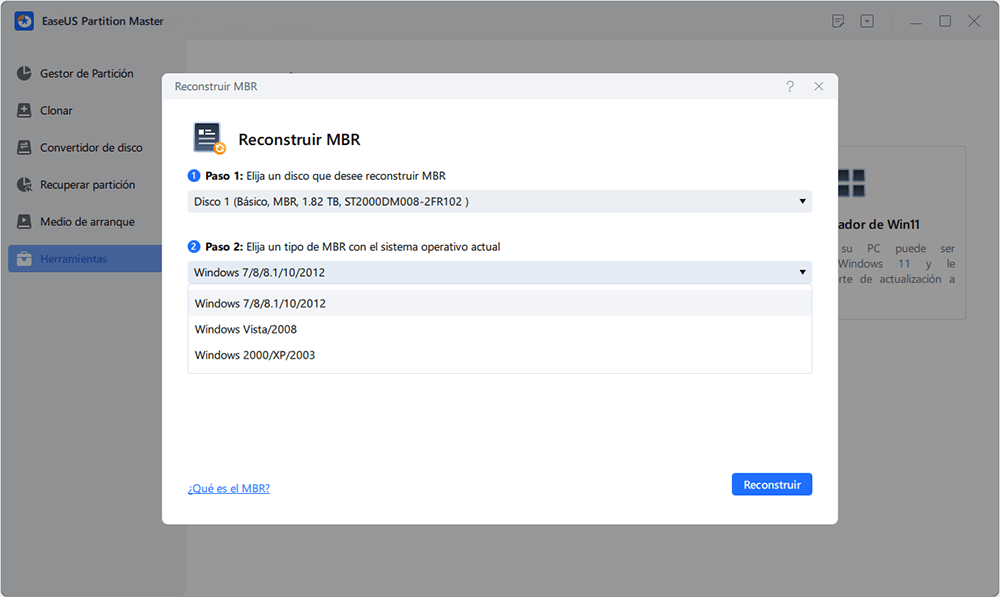
Task: Click the Gestor de Partición pie icon
Action: pos(24,73)
